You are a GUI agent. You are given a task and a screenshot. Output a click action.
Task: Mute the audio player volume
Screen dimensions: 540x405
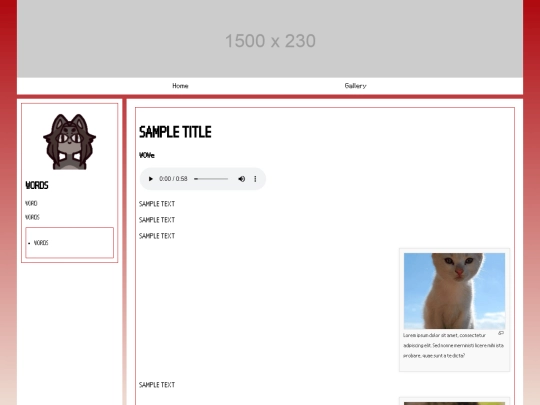click(x=241, y=179)
